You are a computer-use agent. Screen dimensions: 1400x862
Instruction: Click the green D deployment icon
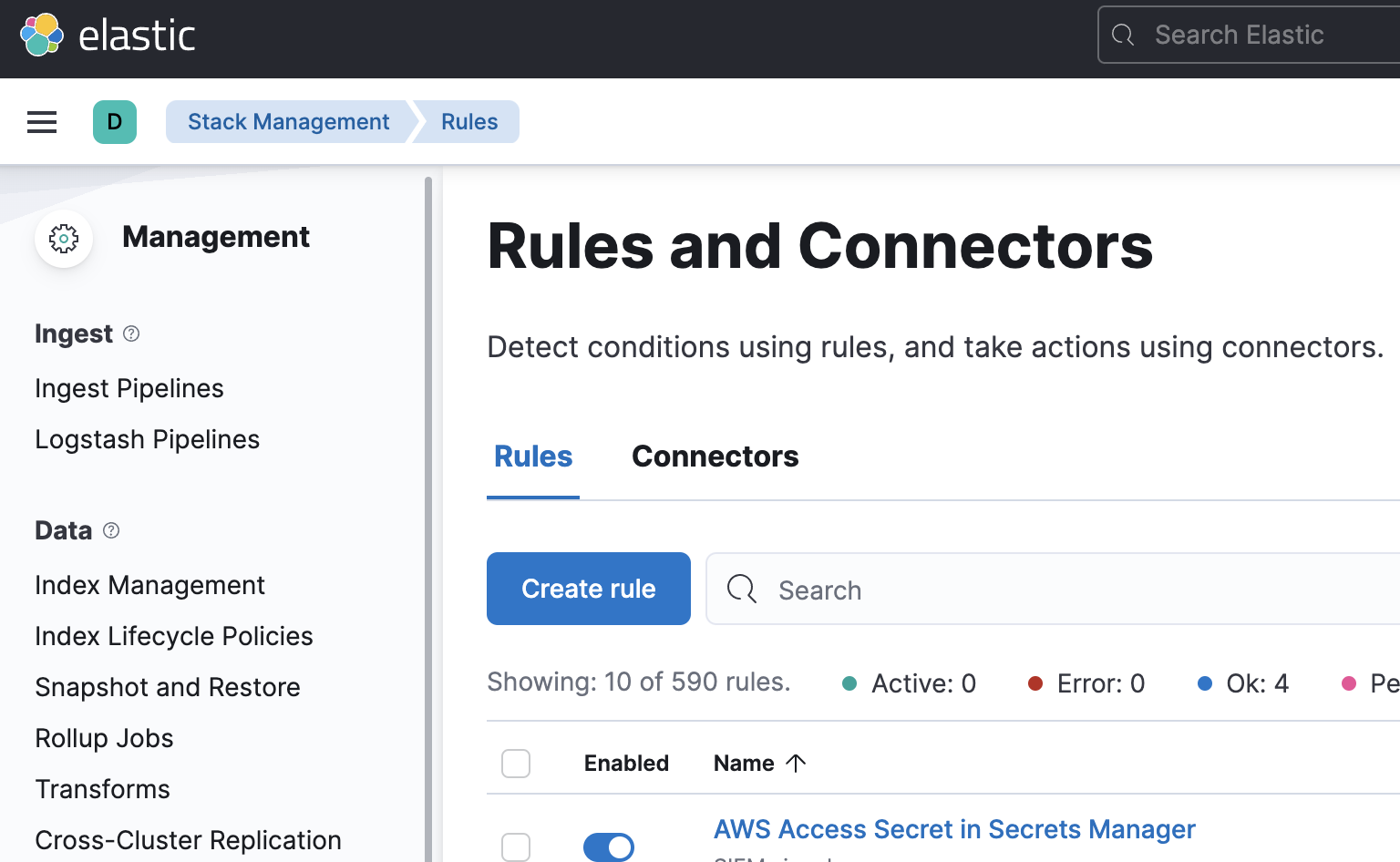coord(115,121)
